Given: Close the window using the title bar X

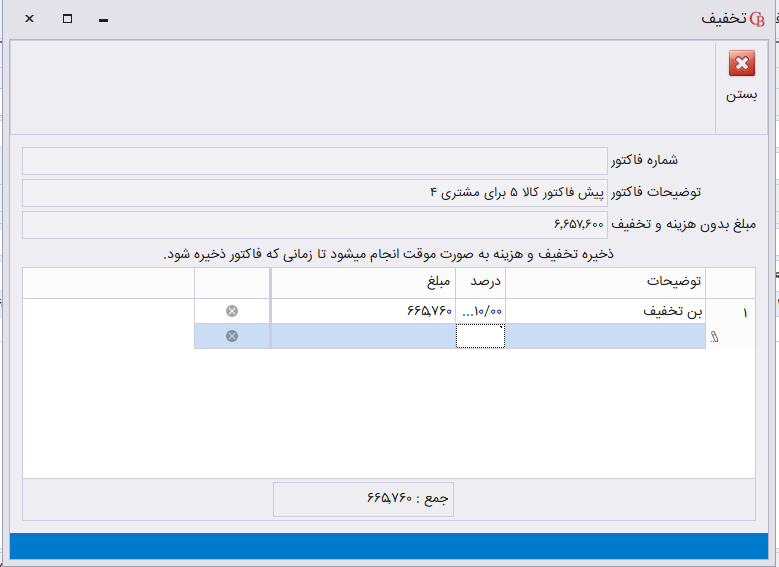Looking at the screenshot, I should coord(29,19).
